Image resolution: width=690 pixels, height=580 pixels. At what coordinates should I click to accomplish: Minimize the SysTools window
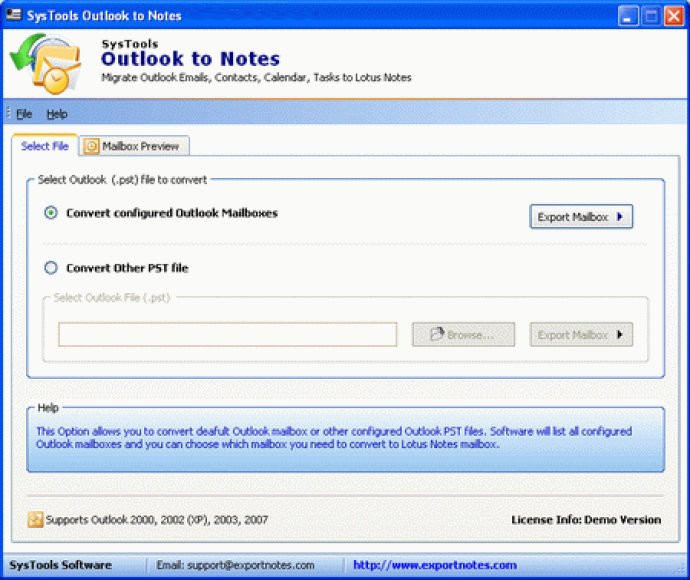pos(628,16)
